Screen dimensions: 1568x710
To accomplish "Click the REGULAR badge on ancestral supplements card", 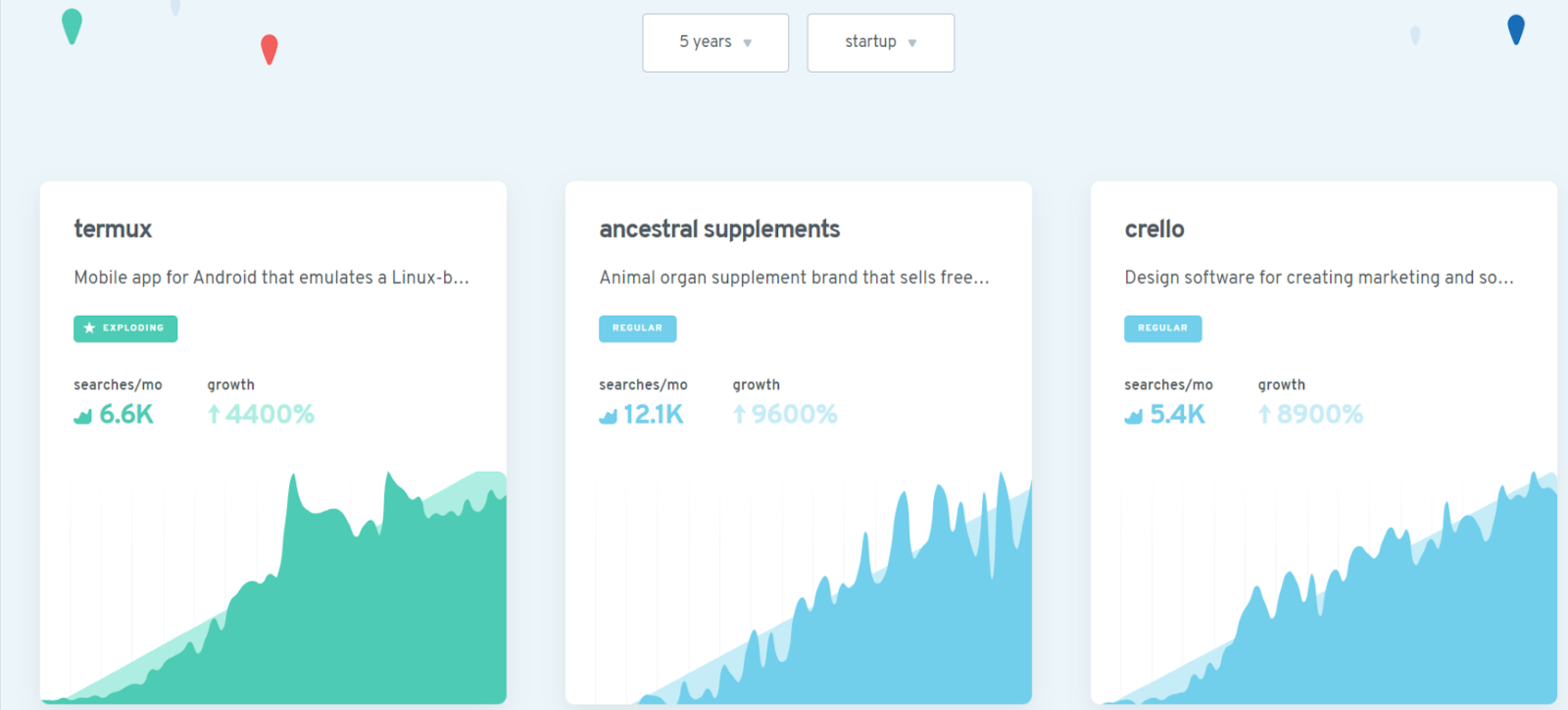I will pos(638,329).
